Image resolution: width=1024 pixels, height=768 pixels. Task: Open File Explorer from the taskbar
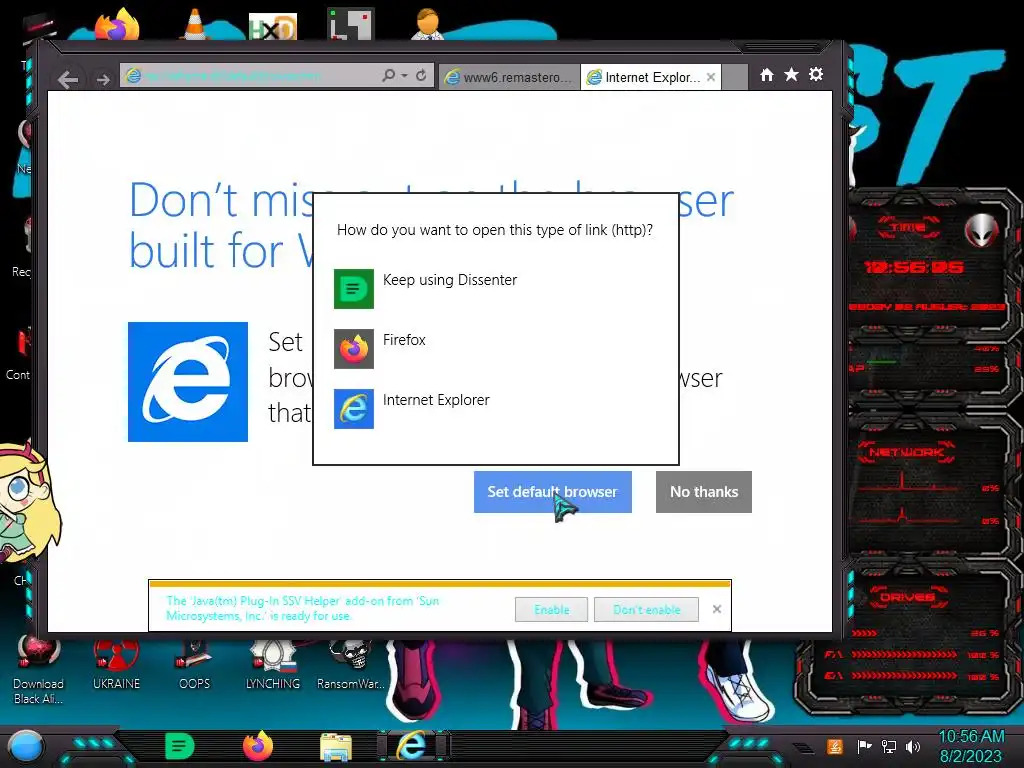tap(336, 747)
